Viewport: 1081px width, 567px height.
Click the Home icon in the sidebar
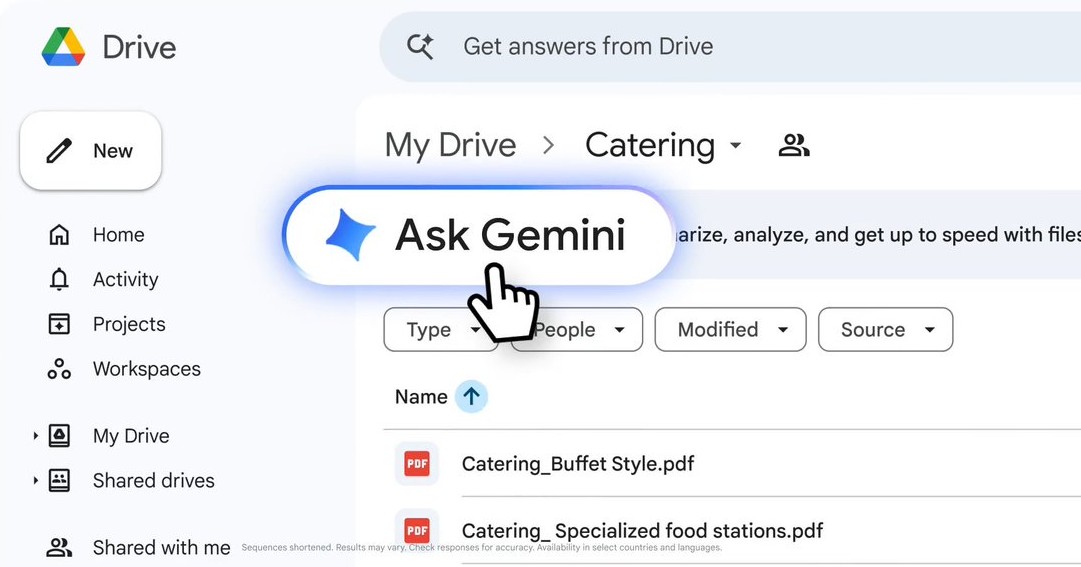59,235
